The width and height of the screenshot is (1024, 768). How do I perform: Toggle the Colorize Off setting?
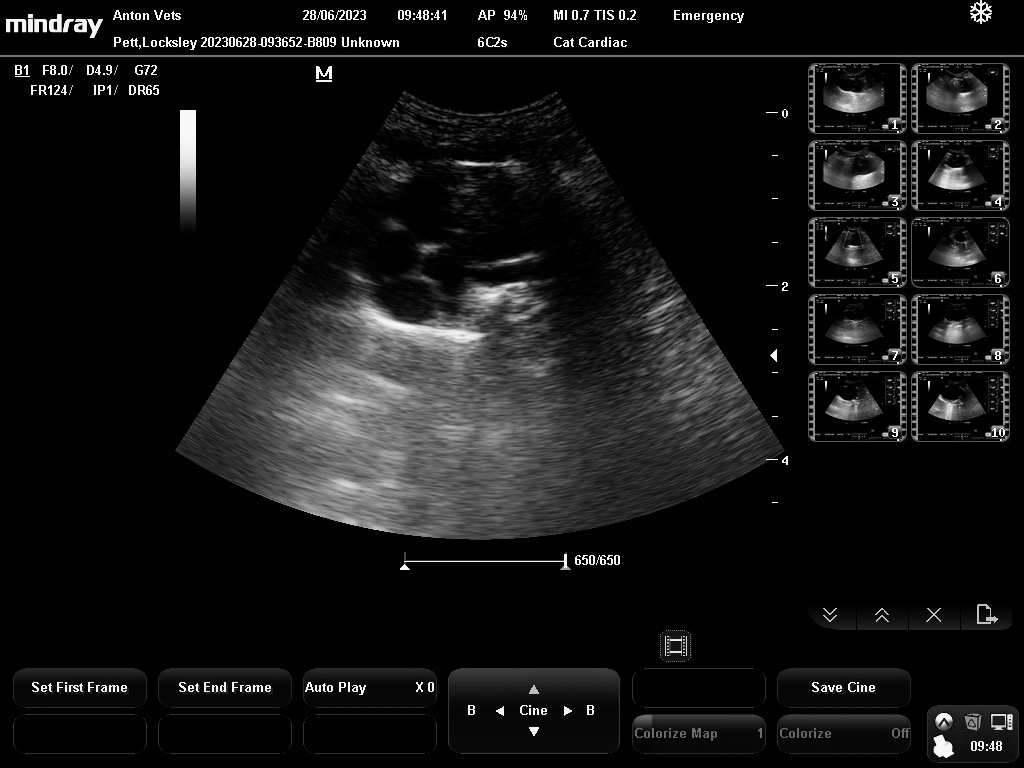coord(843,733)
